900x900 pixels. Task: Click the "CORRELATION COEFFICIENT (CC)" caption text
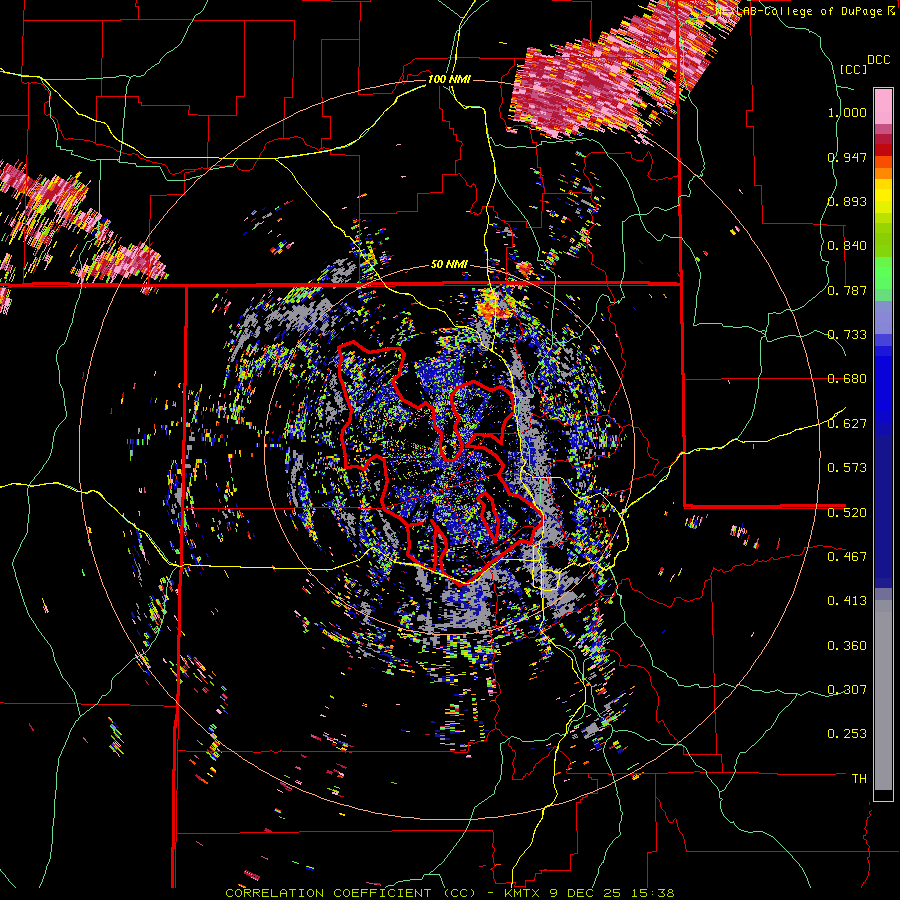pyautogui.click(x=351, y=893)
